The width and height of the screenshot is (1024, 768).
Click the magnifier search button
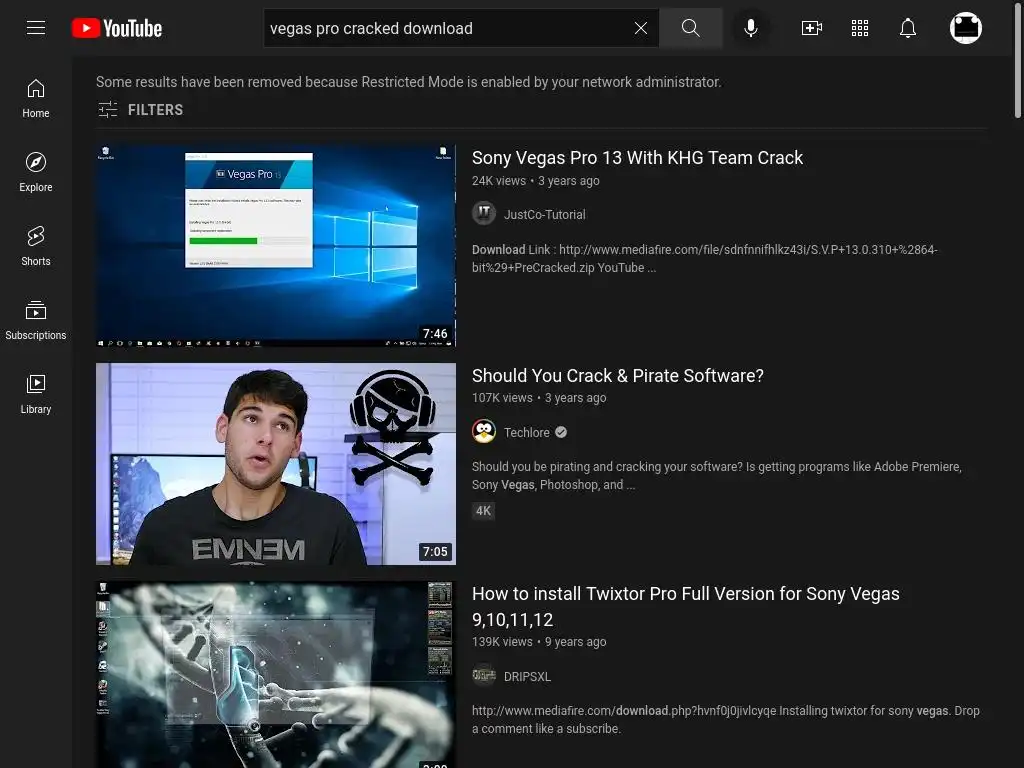tap(690, 28)
